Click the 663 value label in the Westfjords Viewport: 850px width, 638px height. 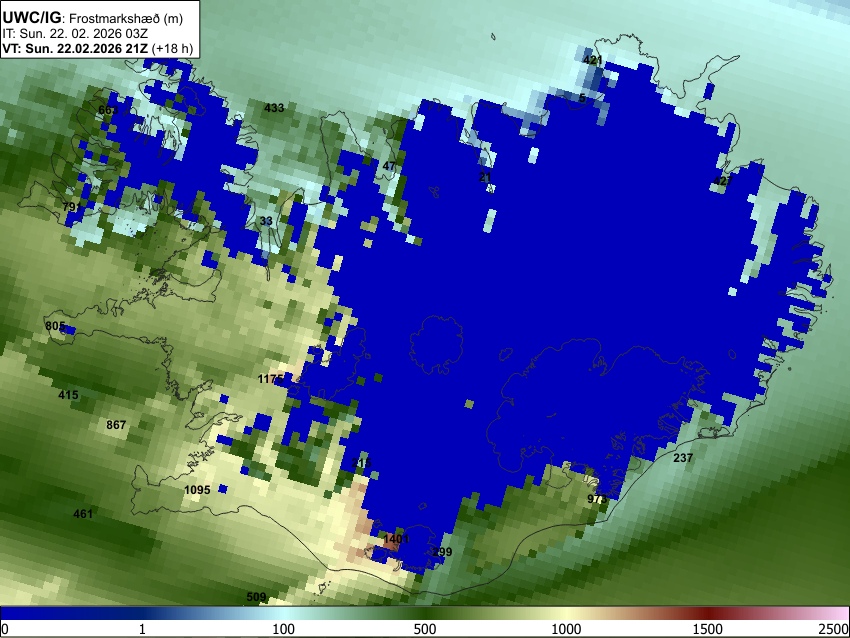[x=108, y=110]
